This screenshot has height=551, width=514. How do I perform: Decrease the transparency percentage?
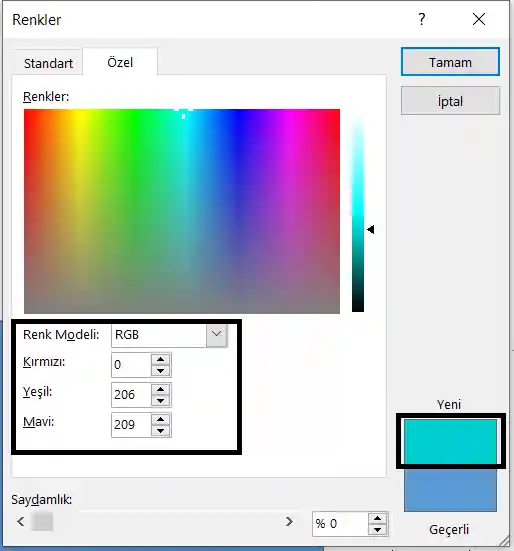[x=378, y=530]
